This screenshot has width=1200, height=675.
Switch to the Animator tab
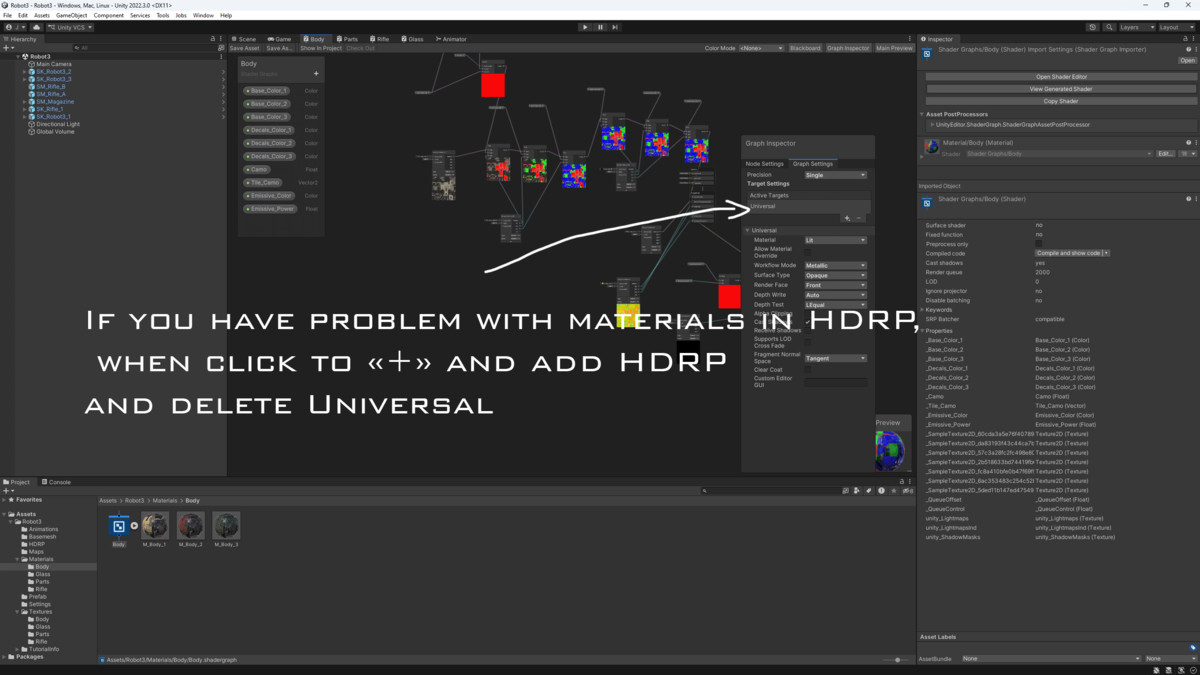tap(452, 39)
